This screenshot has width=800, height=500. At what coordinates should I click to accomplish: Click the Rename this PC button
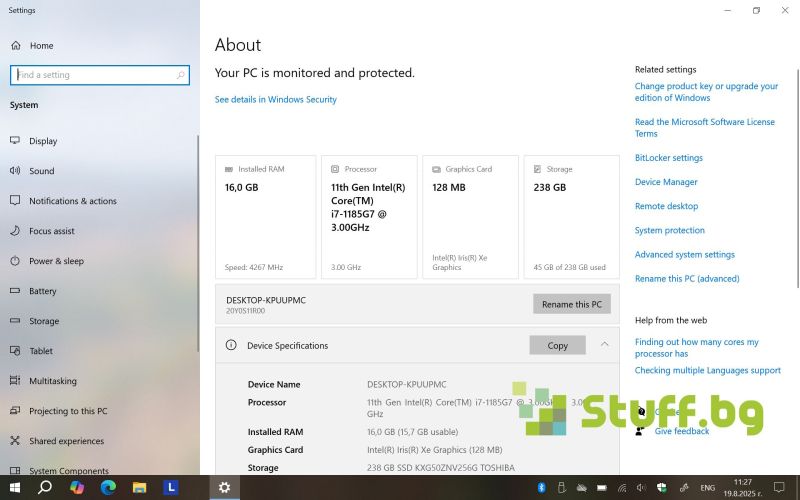coord(571,304)
